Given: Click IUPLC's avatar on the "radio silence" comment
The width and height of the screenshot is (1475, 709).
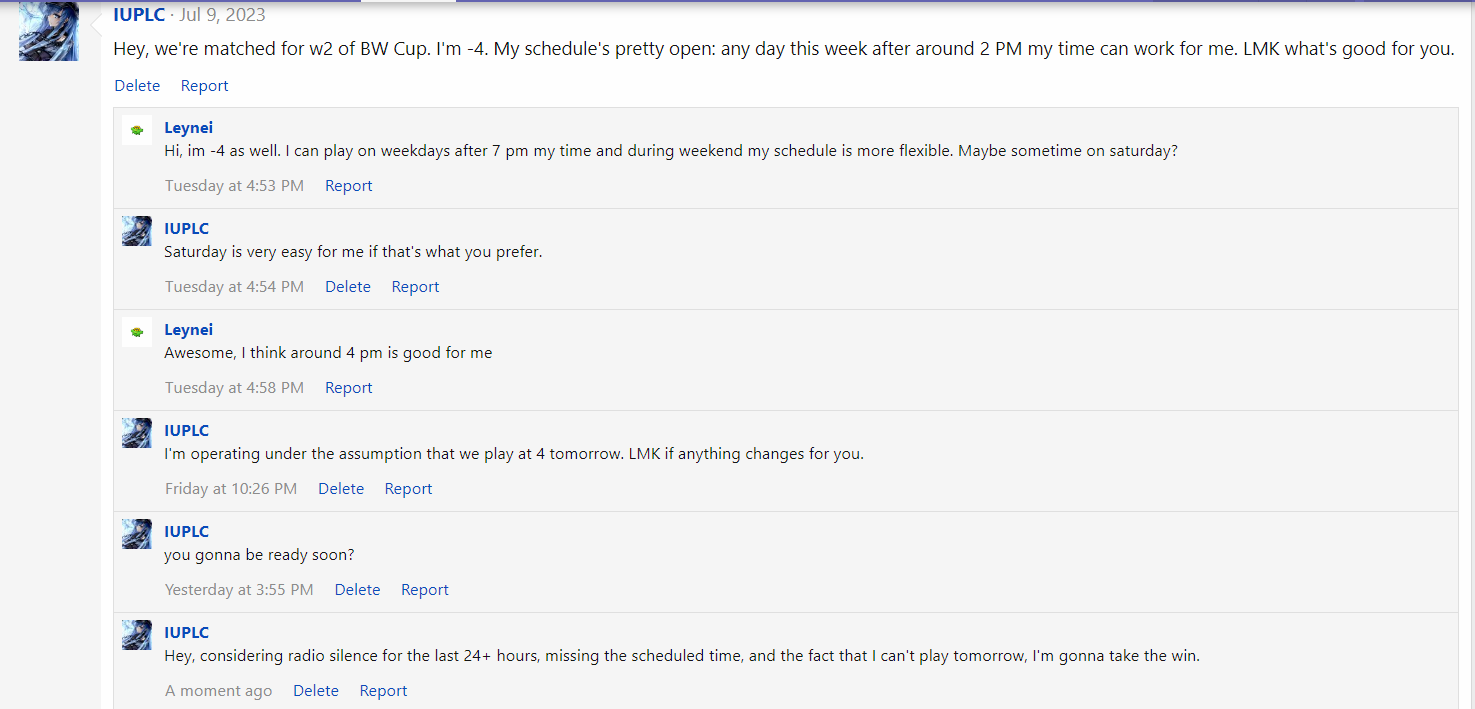Looking at the screenshot, I should click(x=137, y=635).
